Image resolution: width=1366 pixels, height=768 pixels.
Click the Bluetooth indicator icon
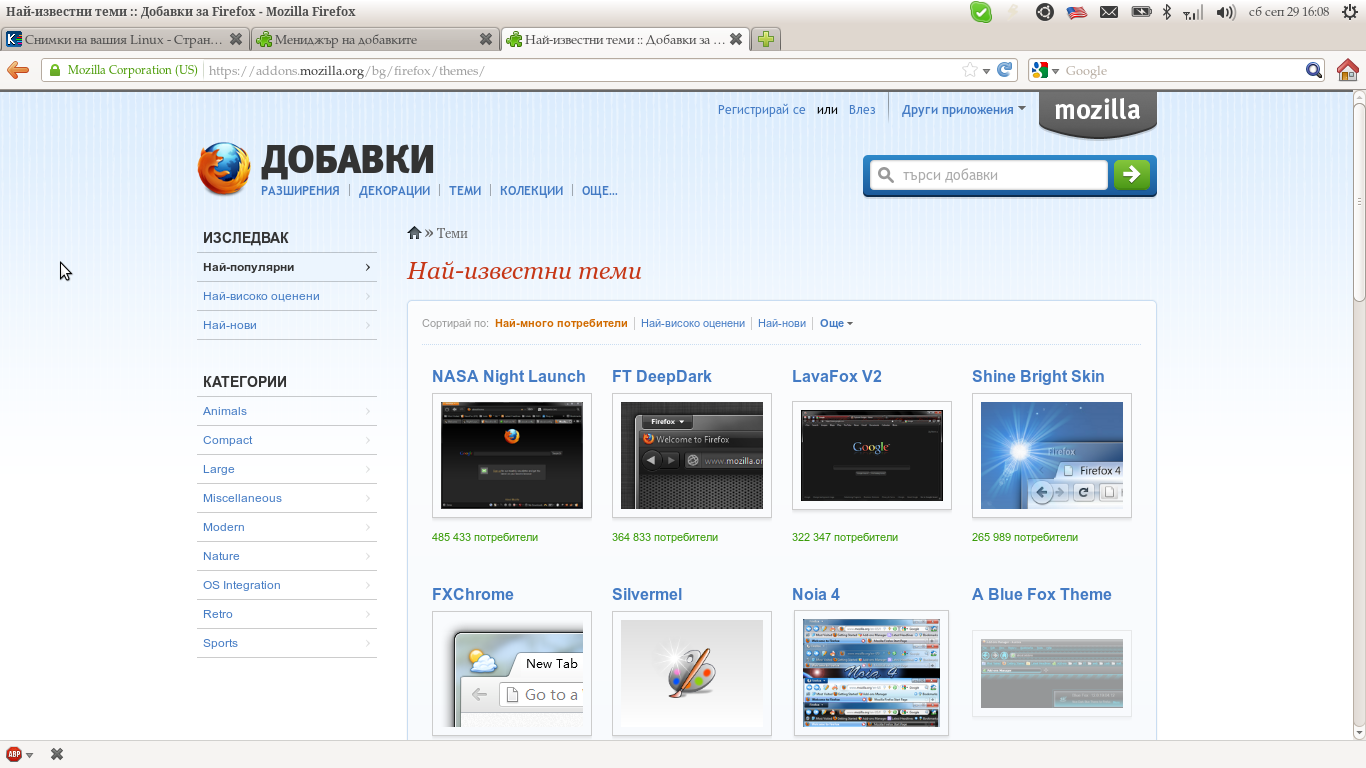(1166, 12)
